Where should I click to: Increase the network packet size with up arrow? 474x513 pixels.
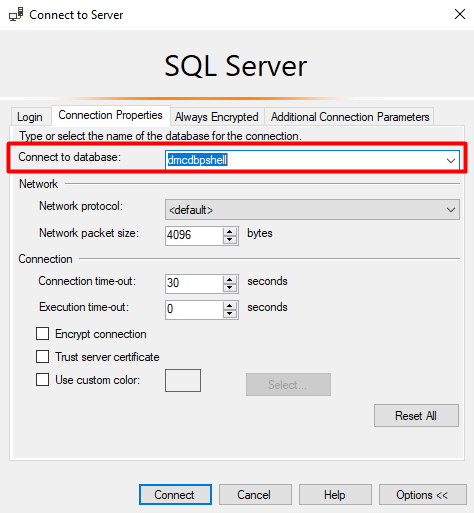[x=230, y=232]
